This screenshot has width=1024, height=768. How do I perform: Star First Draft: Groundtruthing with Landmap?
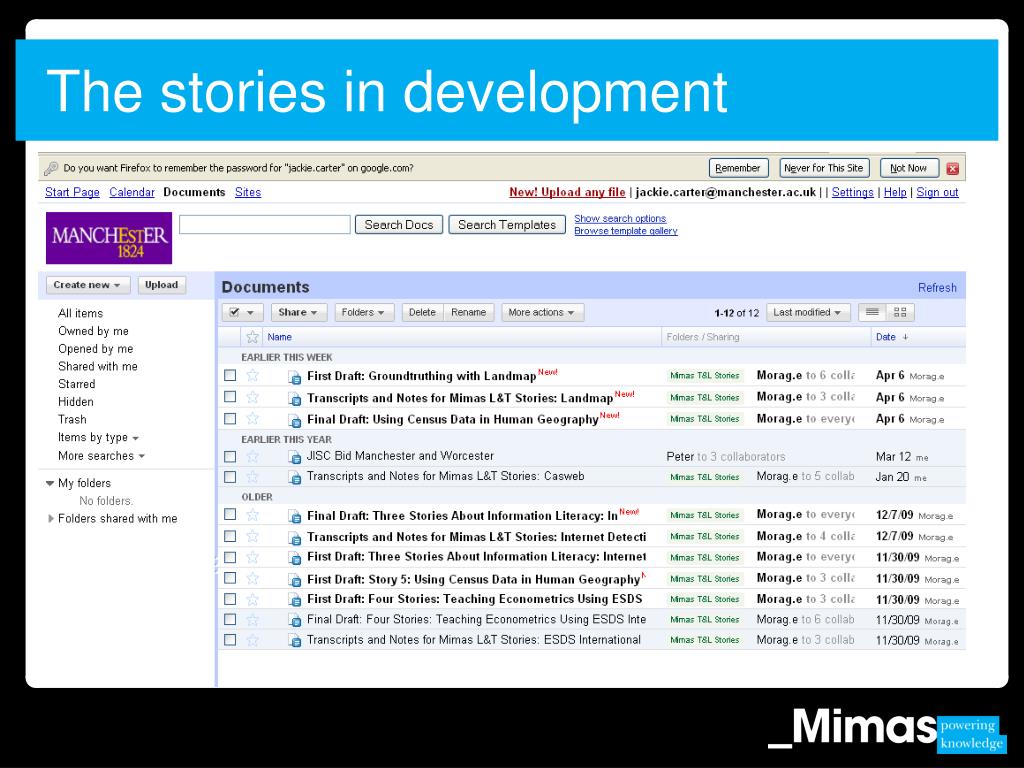[252, 376]
